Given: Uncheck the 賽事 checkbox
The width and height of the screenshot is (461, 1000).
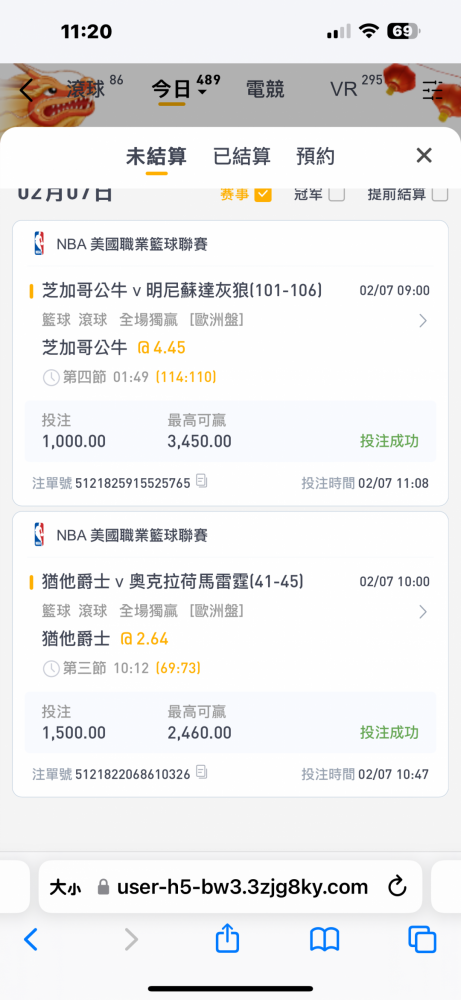Looking at the screenshot, I should (x=263, y=195).
